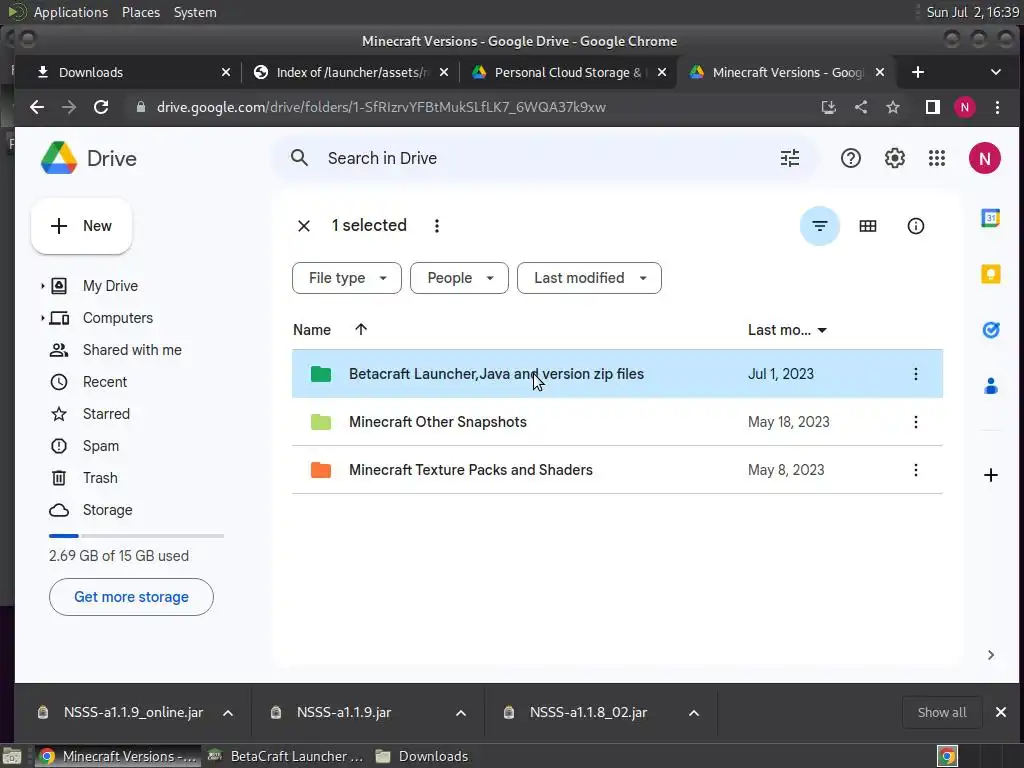Open Drive help and support icon

850,158
